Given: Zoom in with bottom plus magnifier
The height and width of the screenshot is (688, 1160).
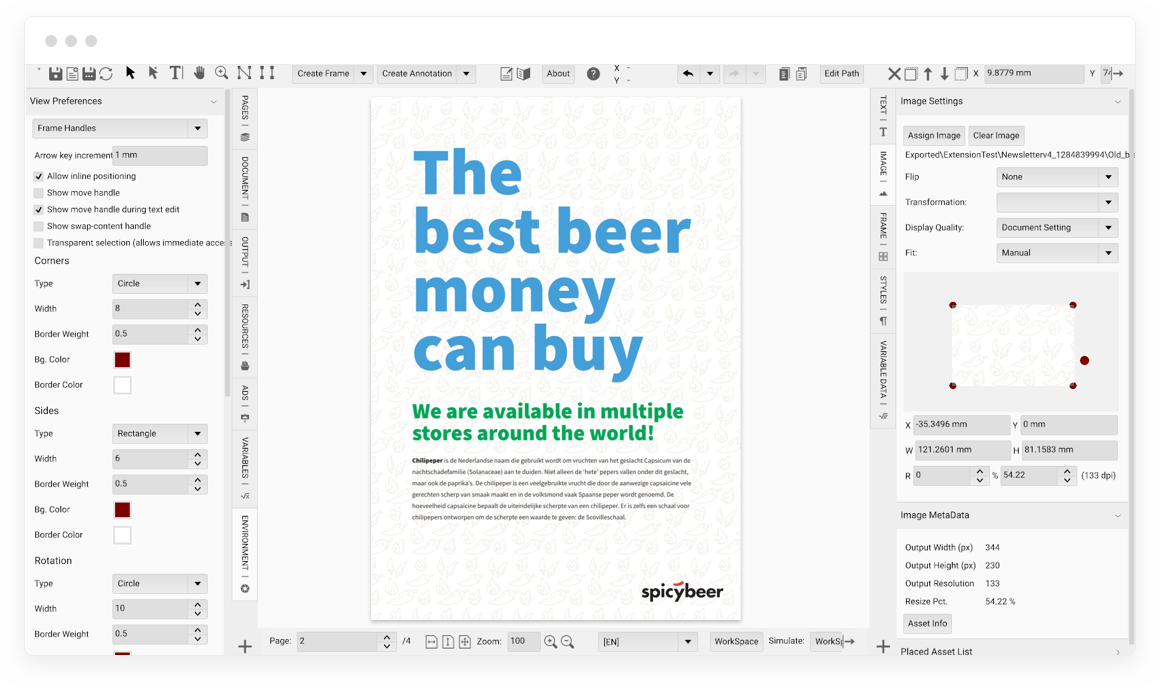Looking at the screenshot, I should point(550,641).
